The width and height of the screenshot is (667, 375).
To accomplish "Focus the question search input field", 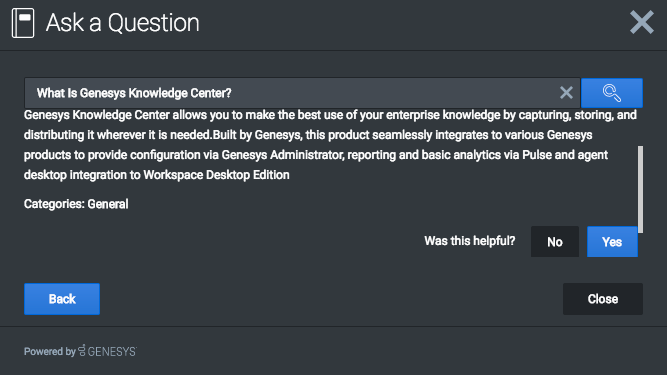I will click(x=292, y=93).
